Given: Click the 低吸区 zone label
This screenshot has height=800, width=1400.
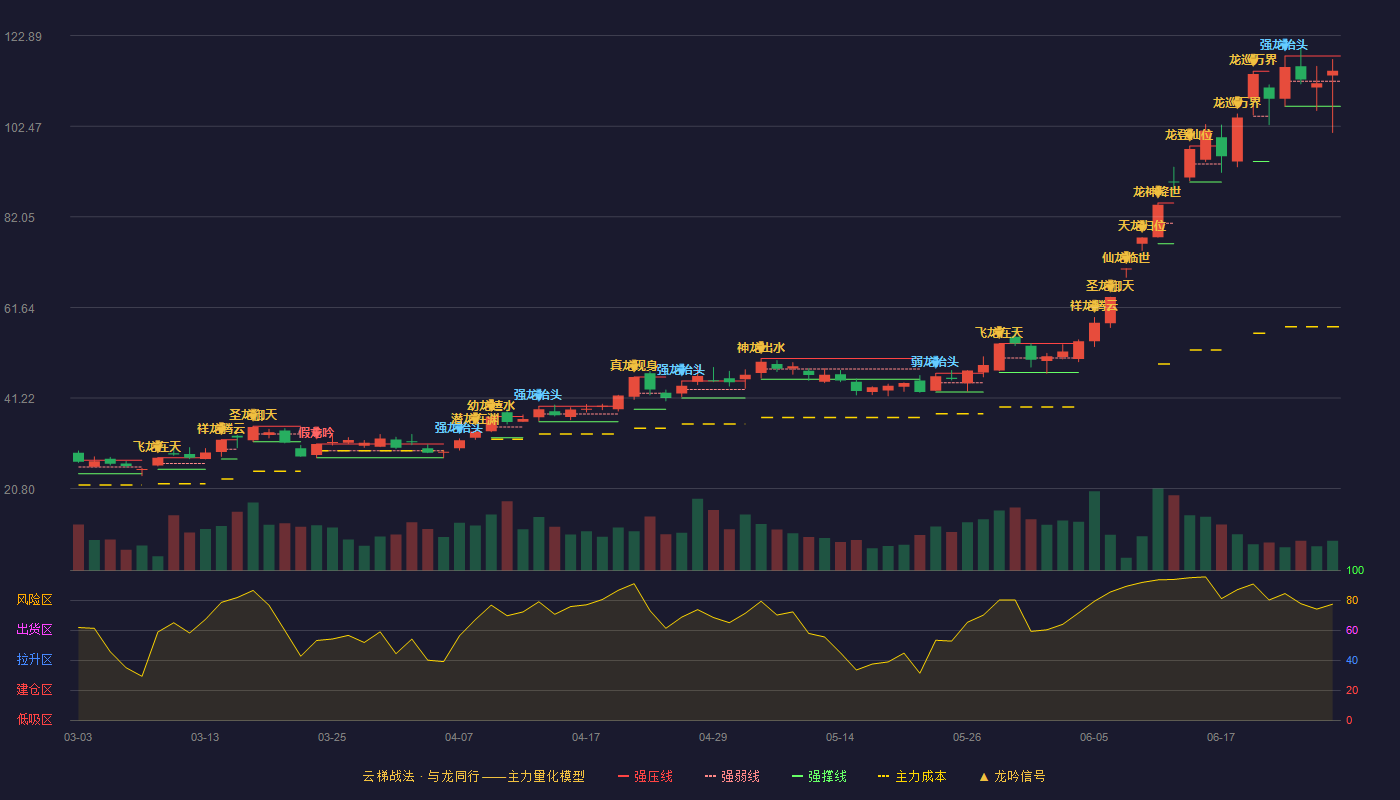Looking at the screenshot, I should click(x=35, y=719).
